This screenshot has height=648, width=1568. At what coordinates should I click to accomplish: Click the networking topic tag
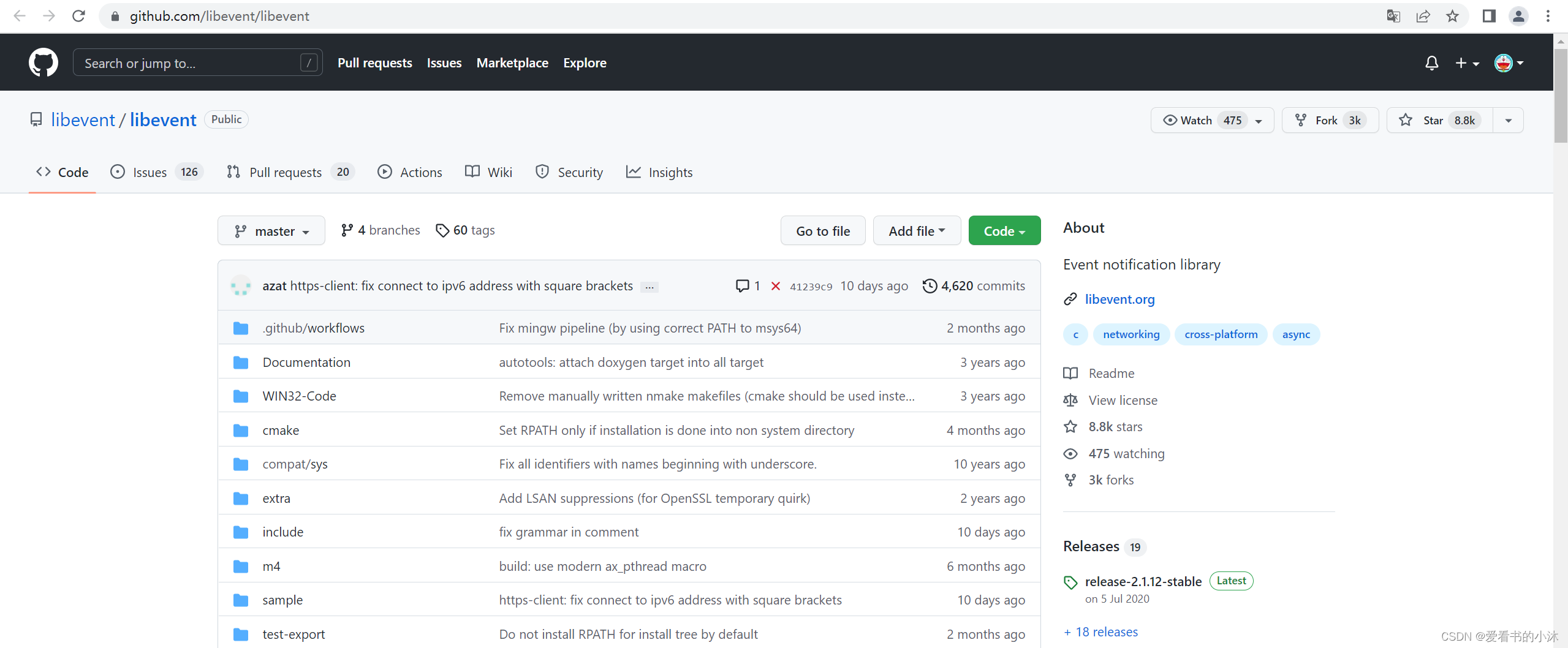pyautogui.click(x=1131, y=334)
